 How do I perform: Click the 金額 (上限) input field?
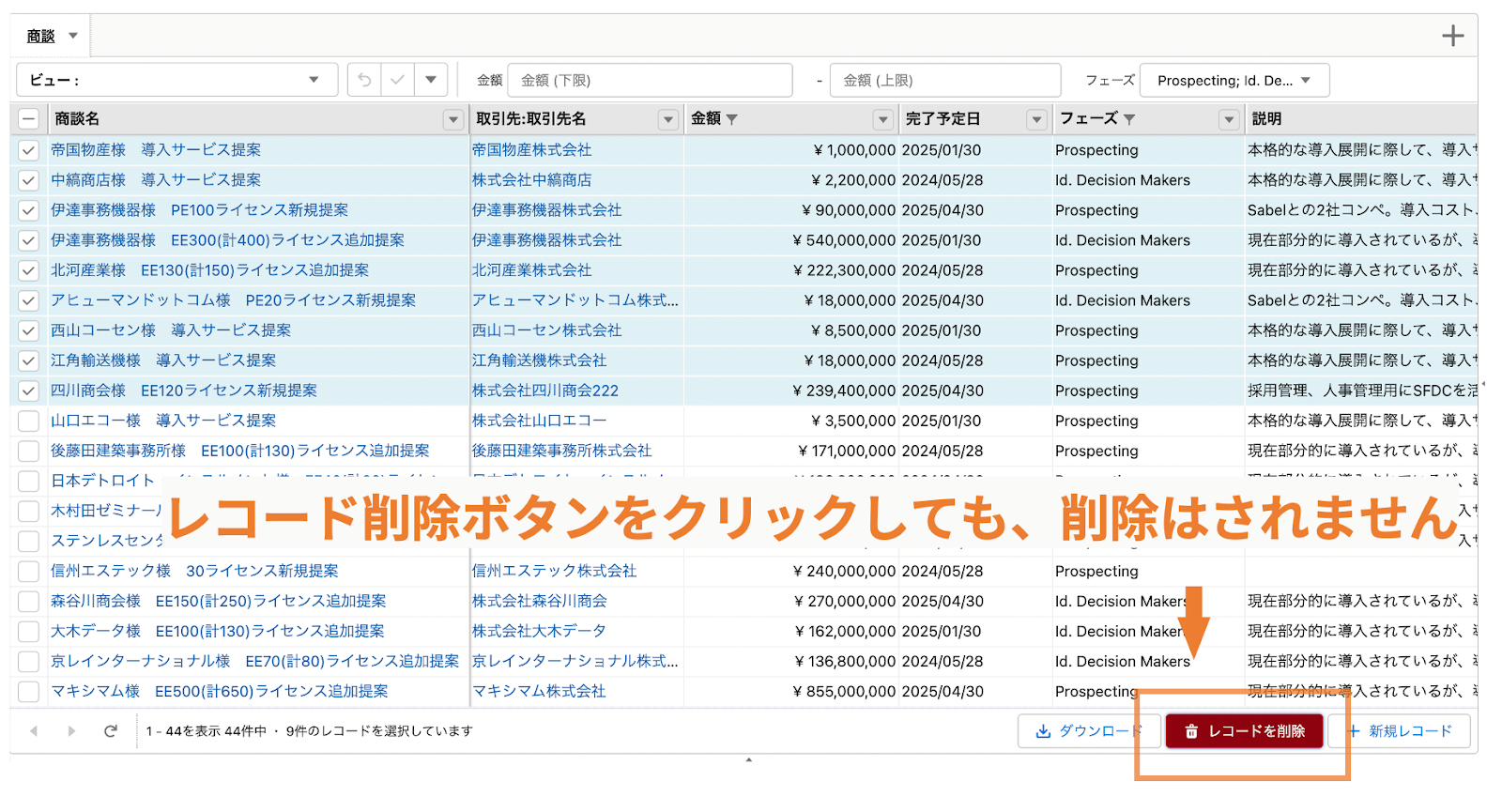pos(945,80)
